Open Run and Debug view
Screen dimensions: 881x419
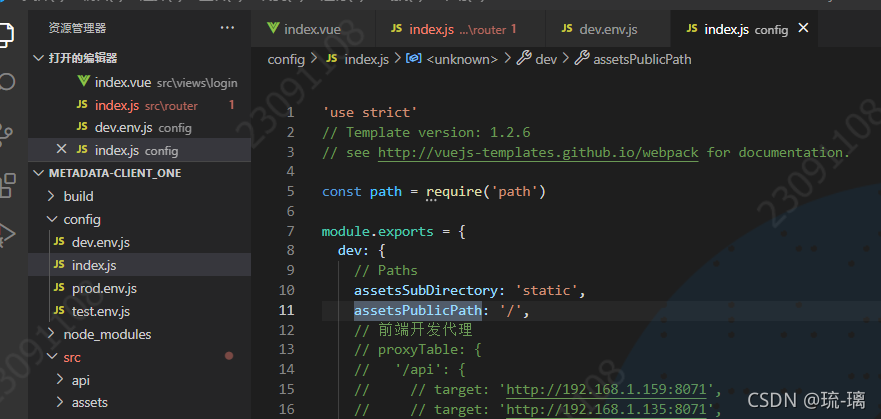[x=7, y=234]
